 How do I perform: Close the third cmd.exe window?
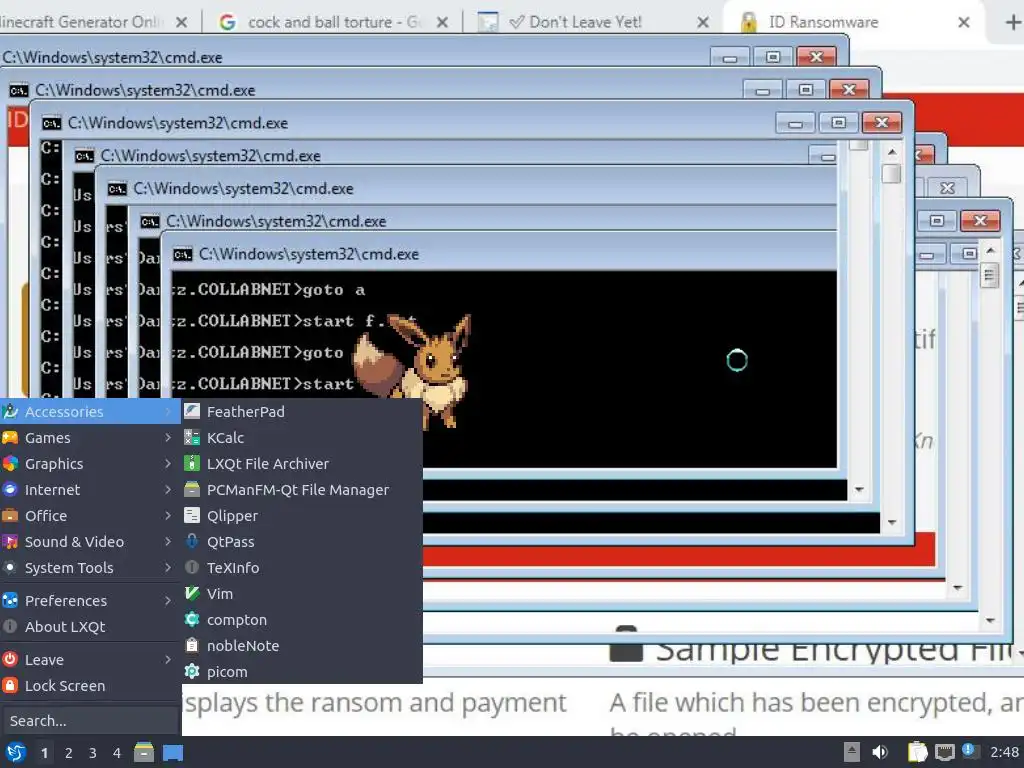(x=882, y=122)
